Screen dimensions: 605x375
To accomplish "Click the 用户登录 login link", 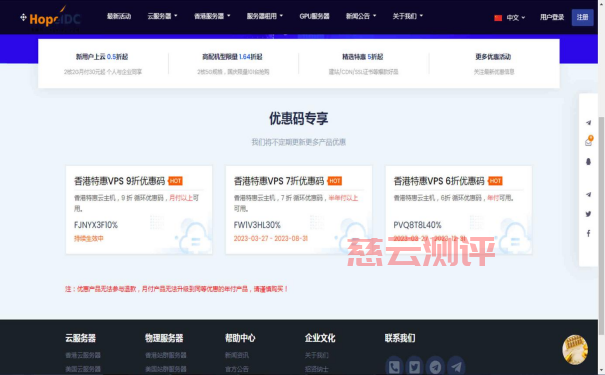I will 552,17.
